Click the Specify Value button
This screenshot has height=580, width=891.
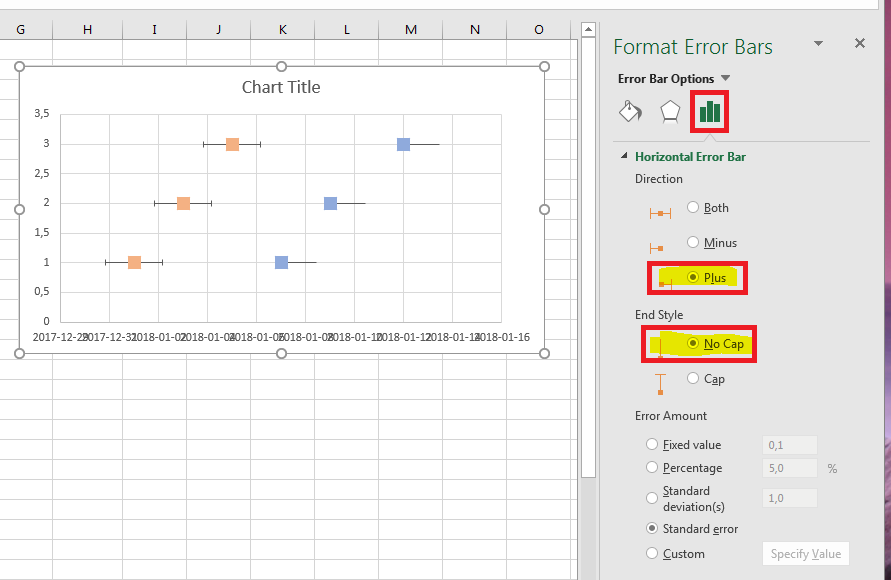point(806,554)
